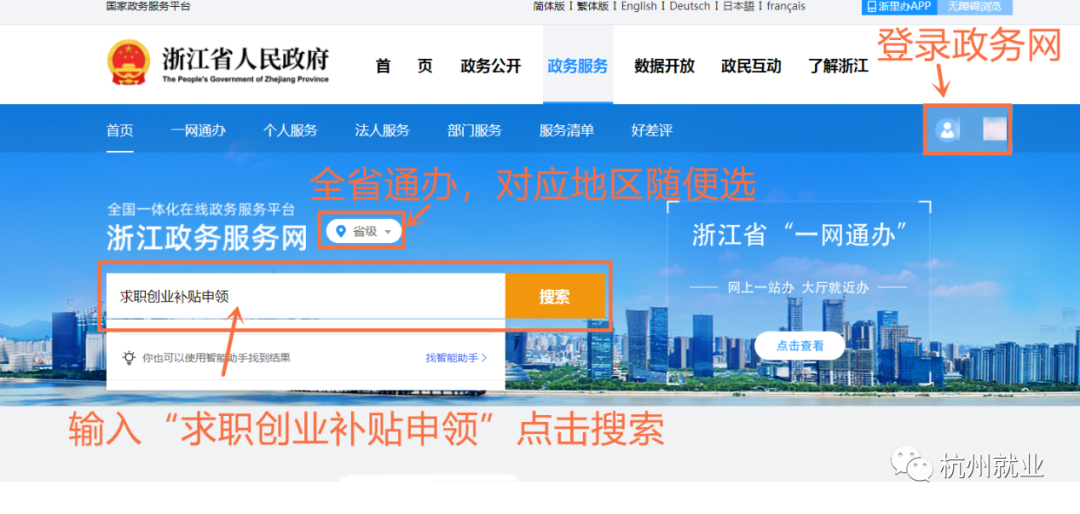Click the national emblem logo
Image resolution: width=1080 pixels, height=514 pixels.
point(128,64)
